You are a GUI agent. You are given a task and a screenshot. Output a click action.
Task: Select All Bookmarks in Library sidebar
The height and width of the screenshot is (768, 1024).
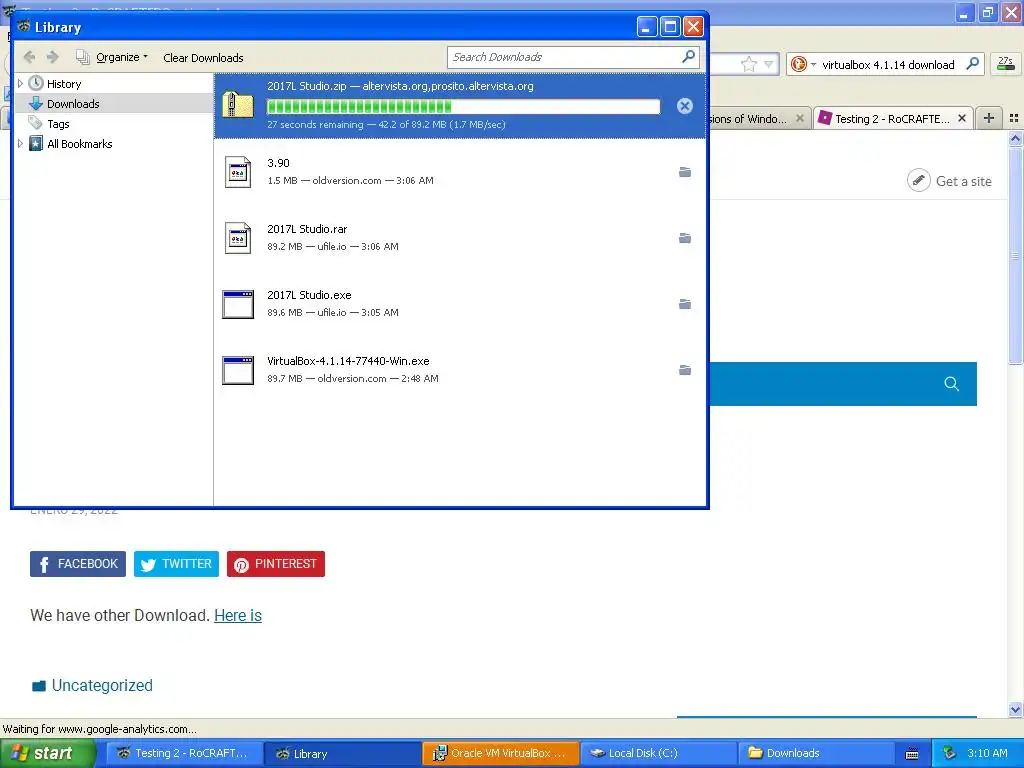pyautogui.click(x=80, y=144)
